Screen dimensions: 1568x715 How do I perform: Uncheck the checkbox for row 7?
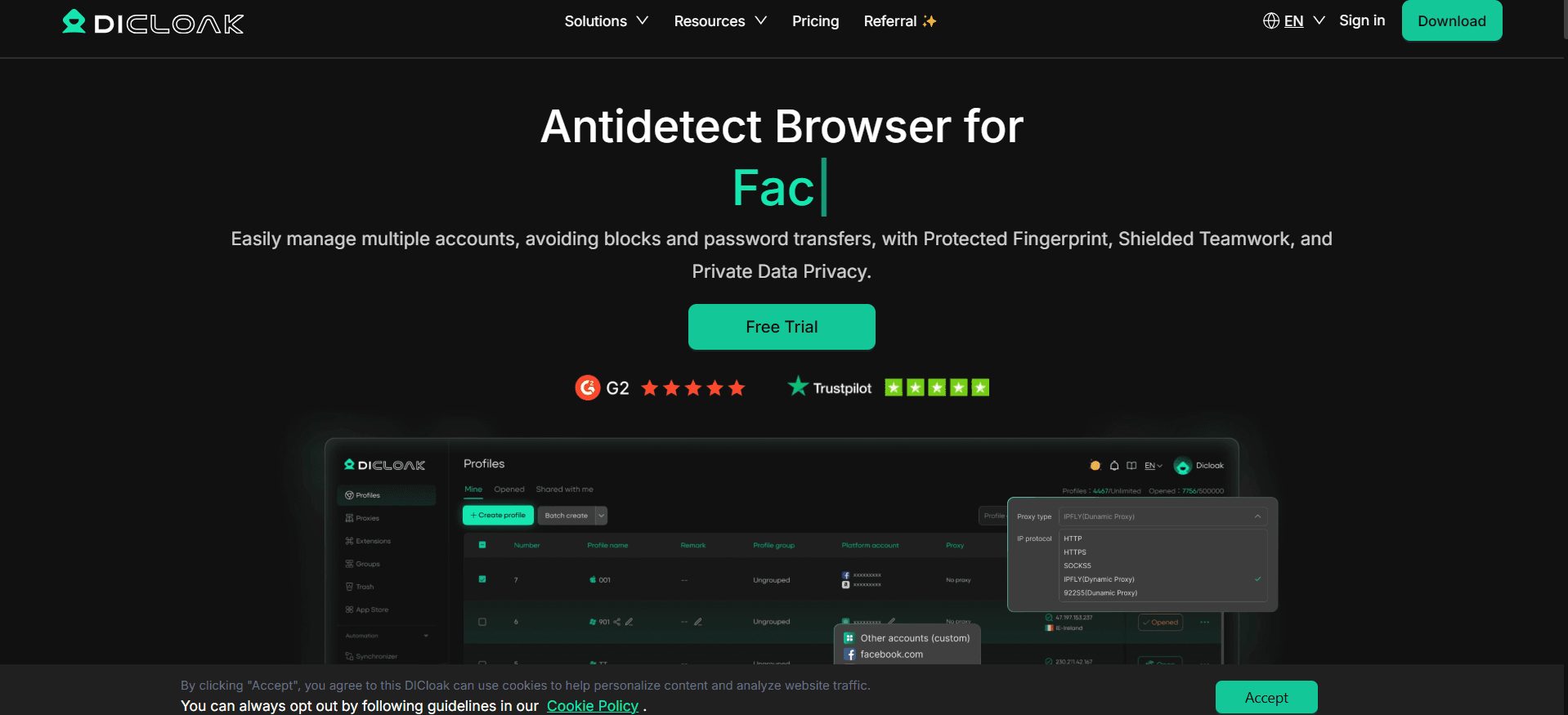coord(482,579)
